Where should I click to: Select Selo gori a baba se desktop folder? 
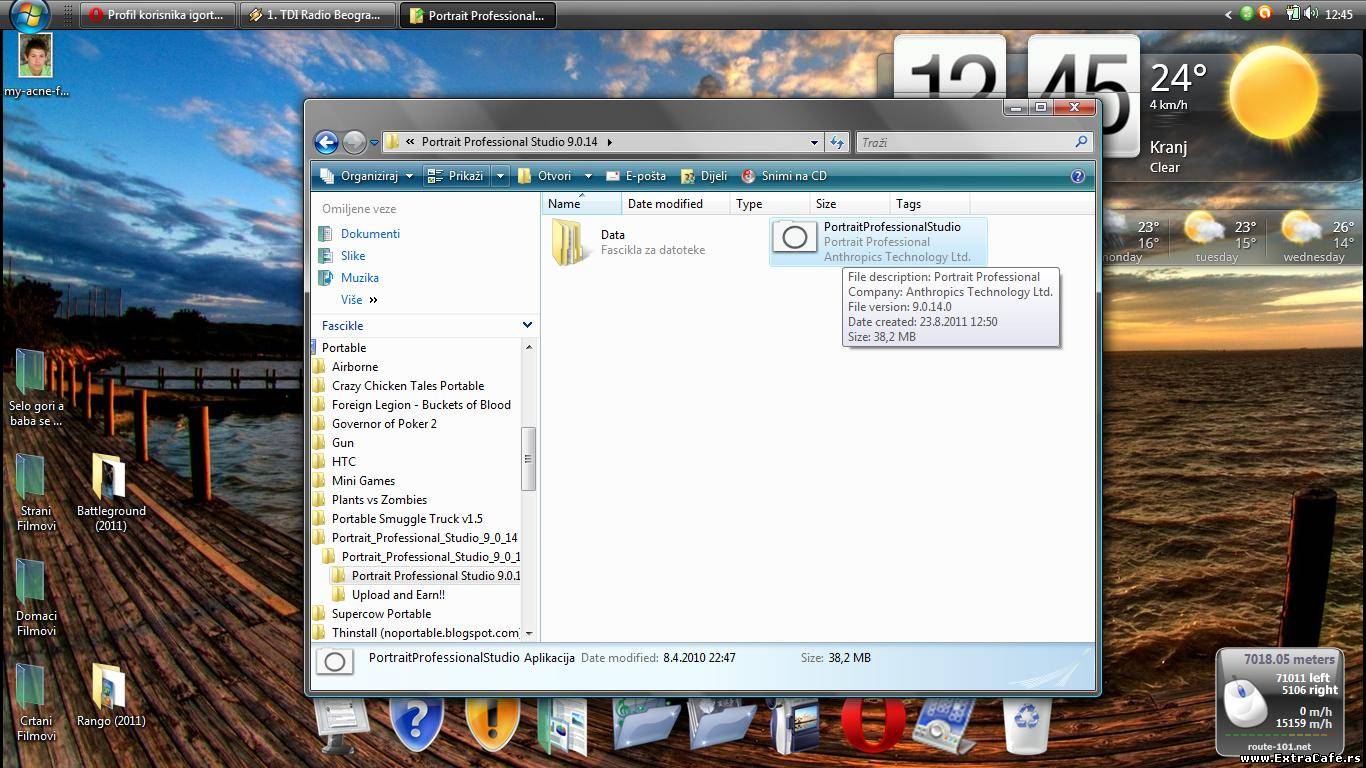(36, 388)
